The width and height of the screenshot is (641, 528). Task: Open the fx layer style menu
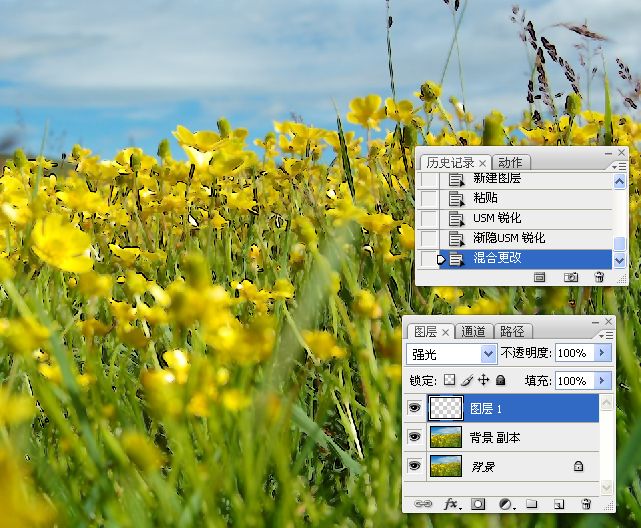point(452,504)
